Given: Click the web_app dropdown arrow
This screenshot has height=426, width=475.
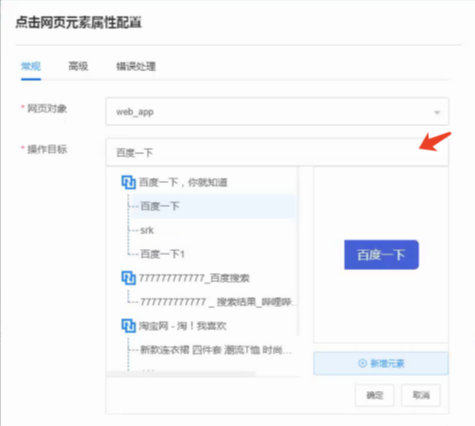Looking at the screenshot, I should (437, 112).
